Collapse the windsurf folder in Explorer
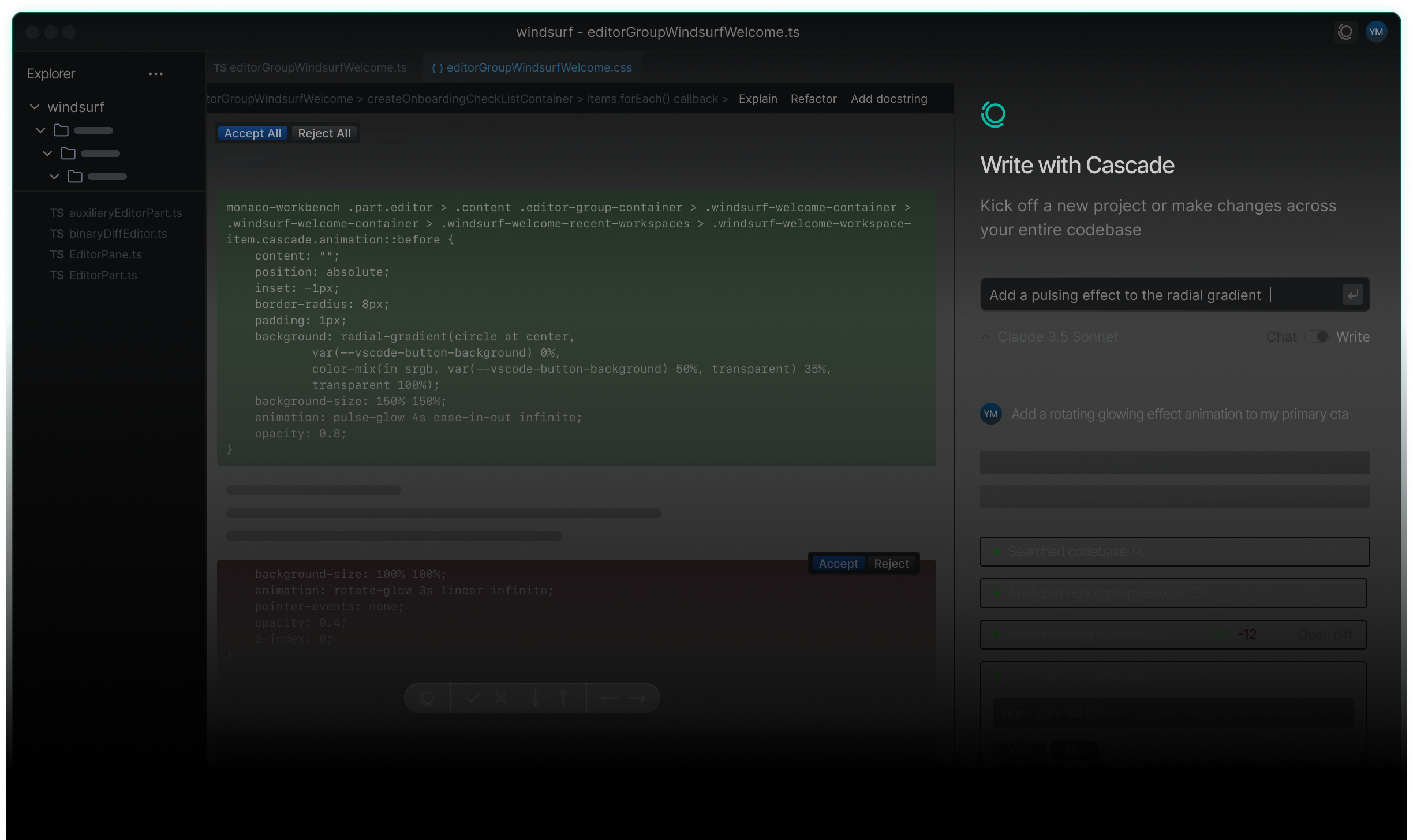1413x840 pixels. pos(35,107)
